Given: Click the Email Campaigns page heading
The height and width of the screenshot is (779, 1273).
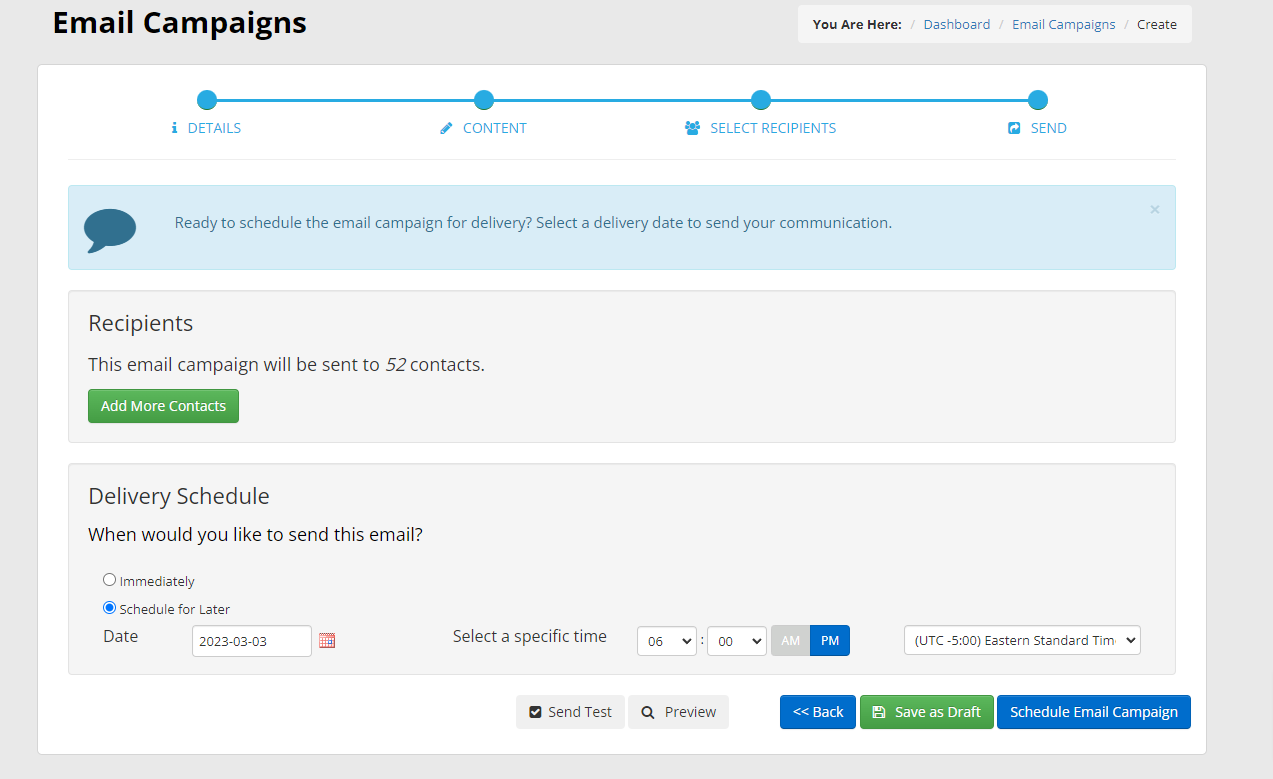Looking at the screenshot, I should click(x=180, y=23).
